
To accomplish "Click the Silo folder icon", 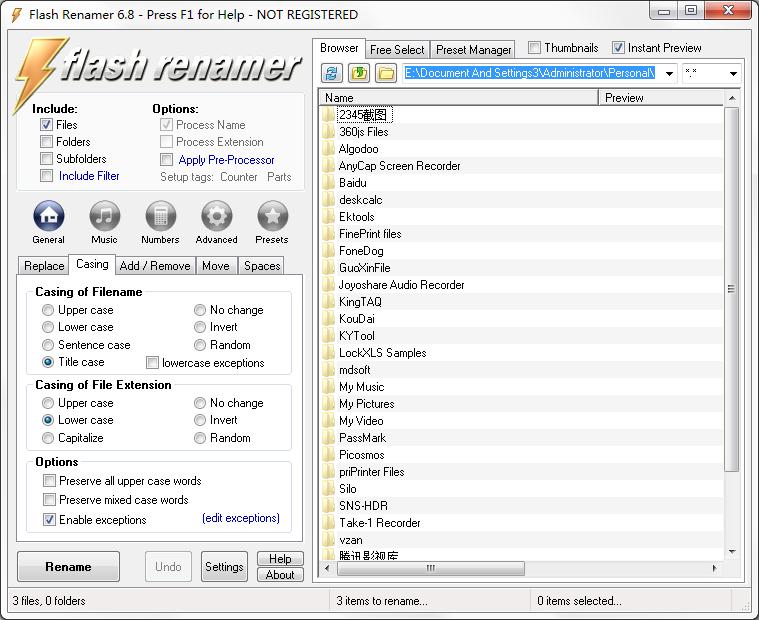I will (x=329, y=489).
